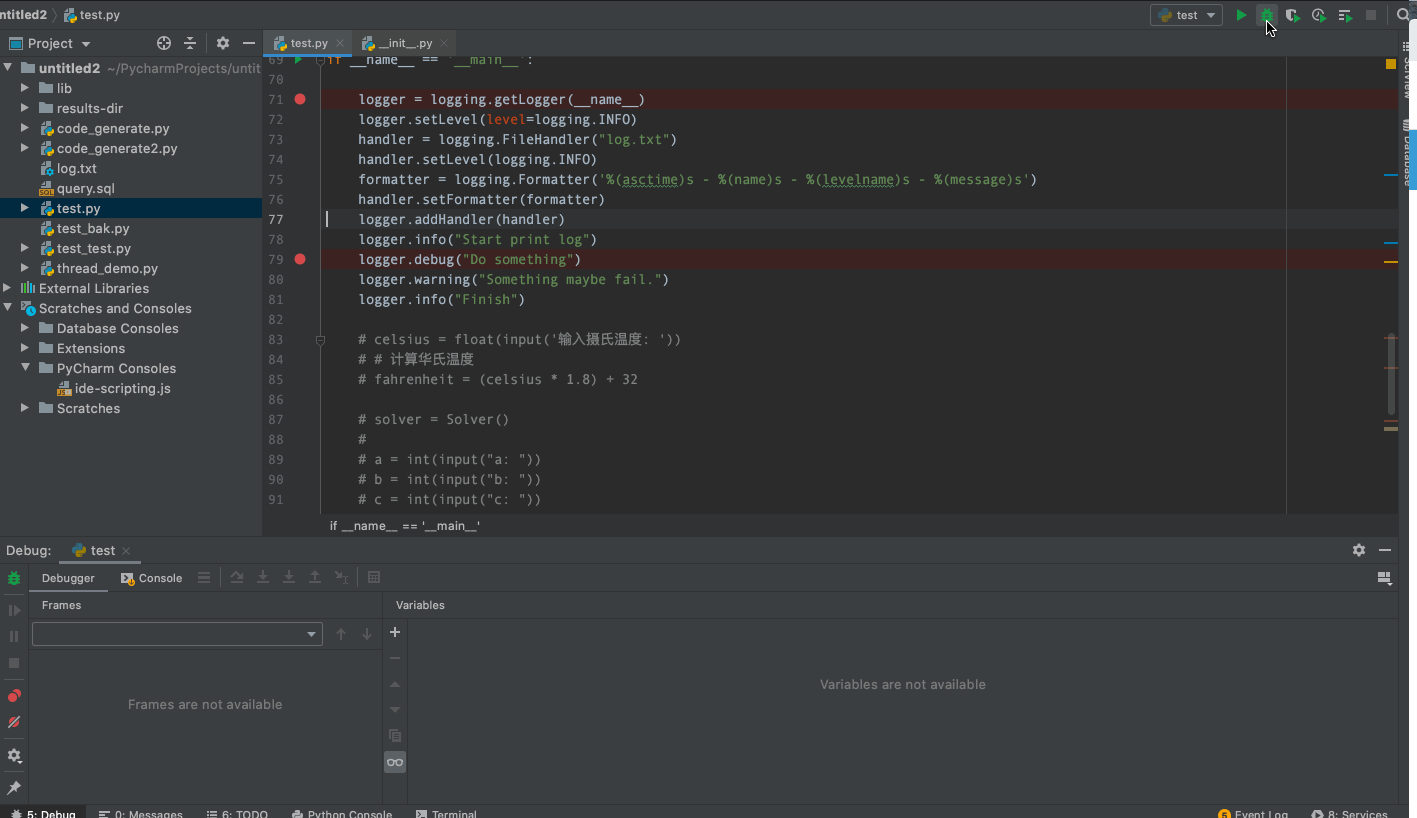Rerun test from debug panel bug icon

[14, 578]
